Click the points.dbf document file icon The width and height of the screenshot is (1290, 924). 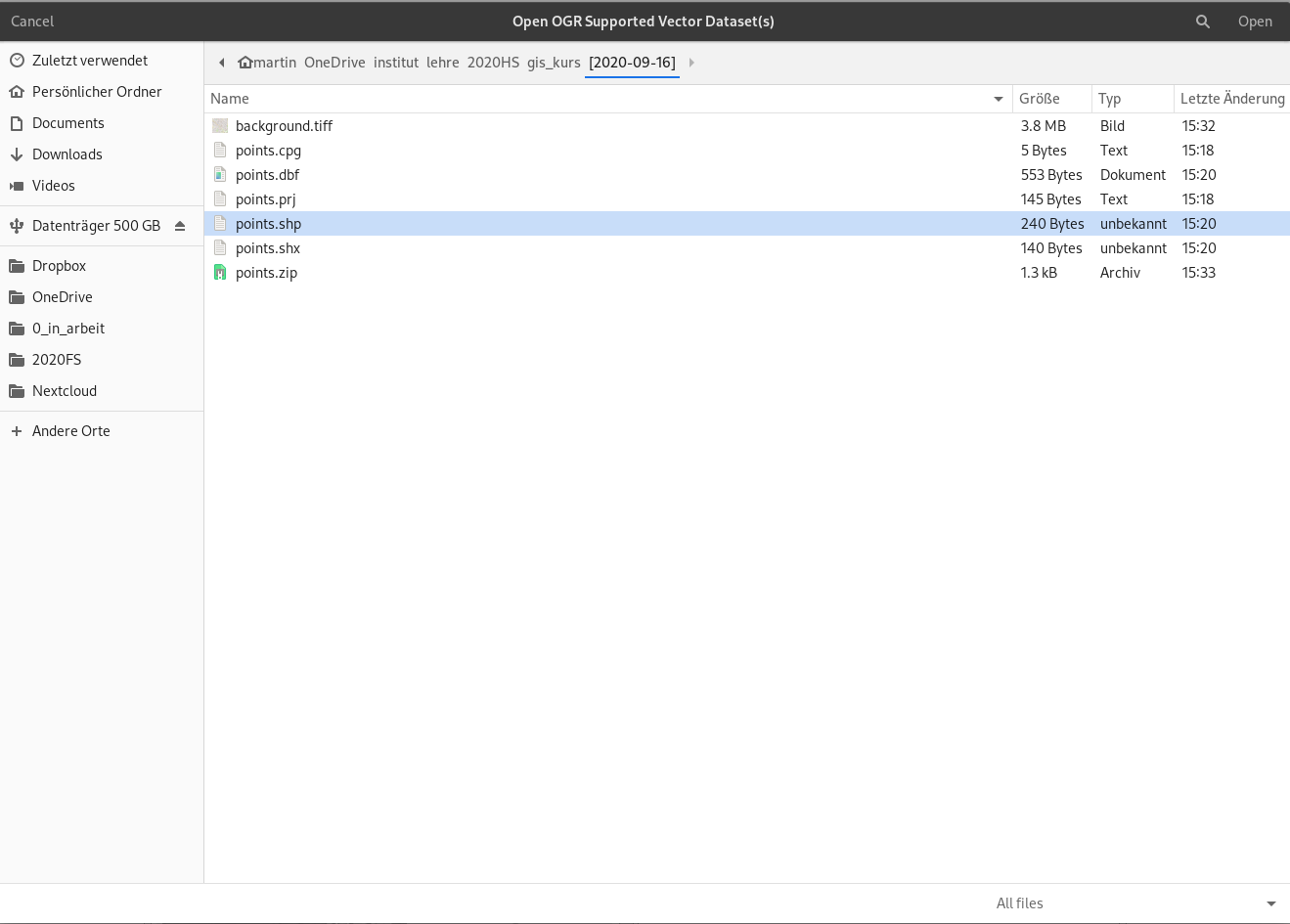click(x=220, y=175)
